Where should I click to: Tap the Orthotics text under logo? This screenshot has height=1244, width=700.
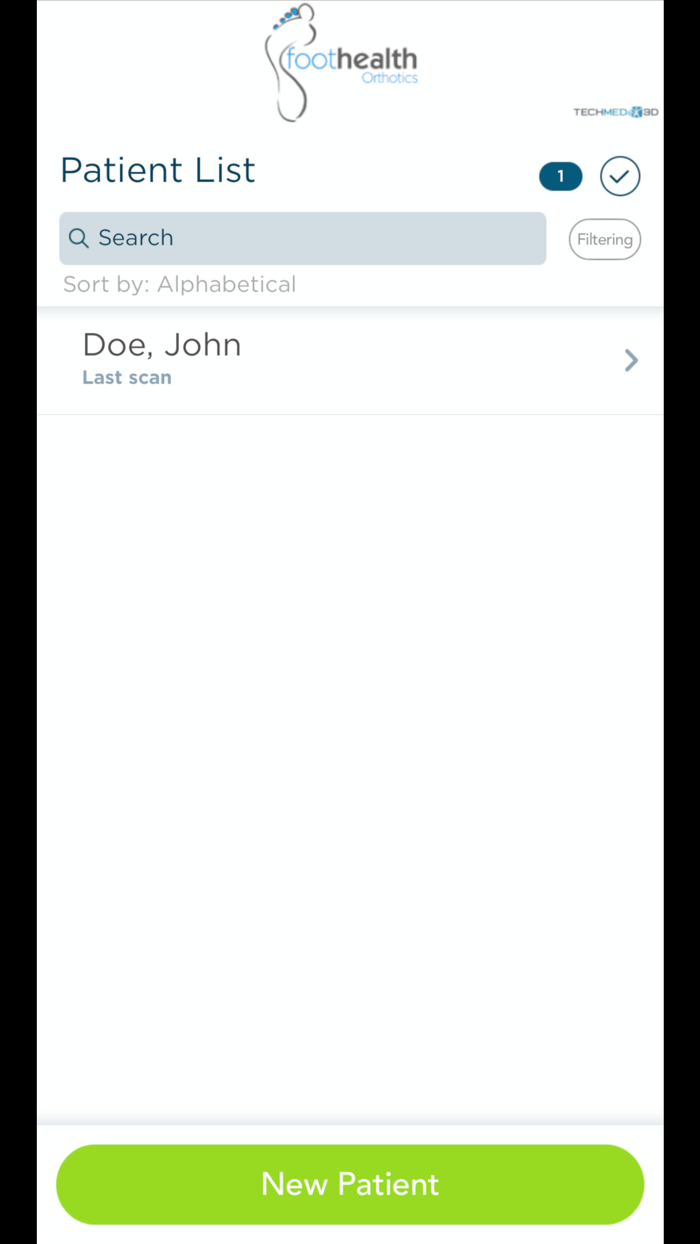(x=390, y=78)
